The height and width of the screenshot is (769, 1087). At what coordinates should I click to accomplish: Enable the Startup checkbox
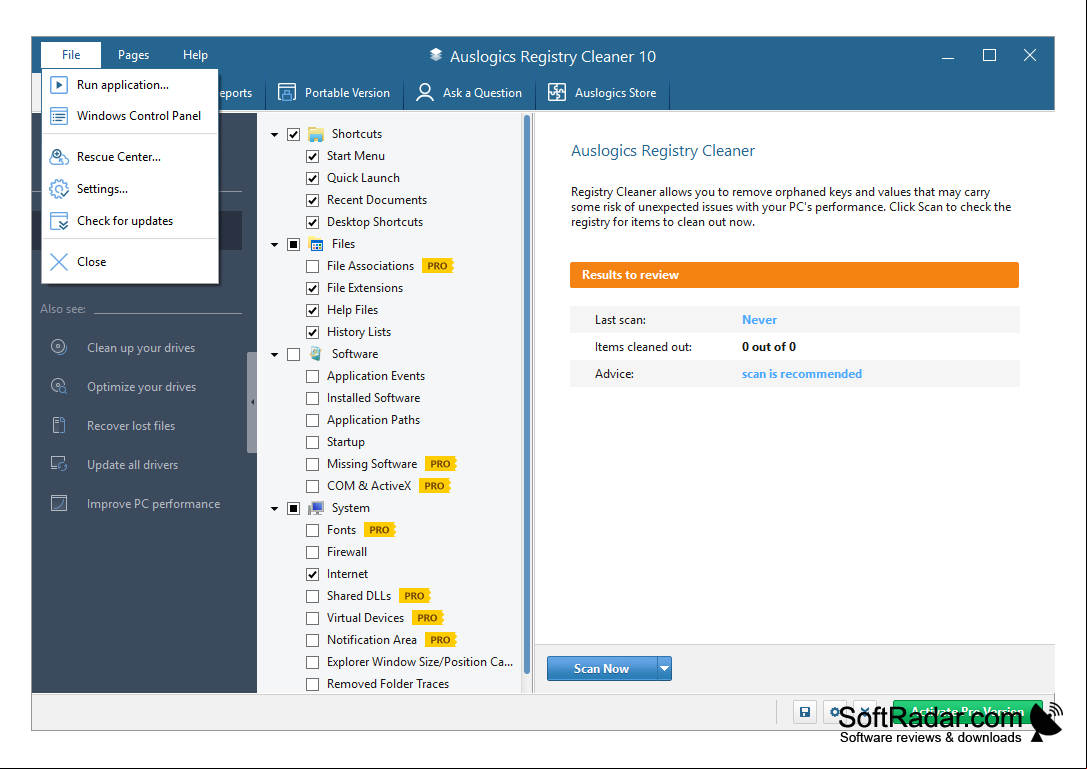[313, 442]
